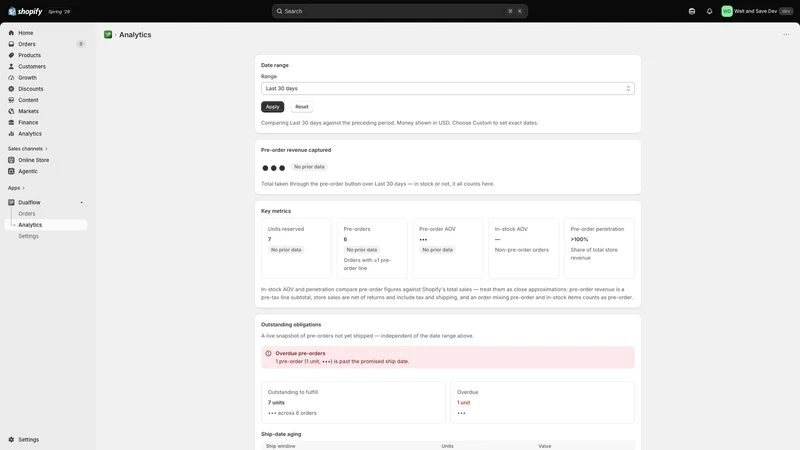Click the Dualflow app icon in breadcrumb
800x450 pixels.
pos(108,35)
